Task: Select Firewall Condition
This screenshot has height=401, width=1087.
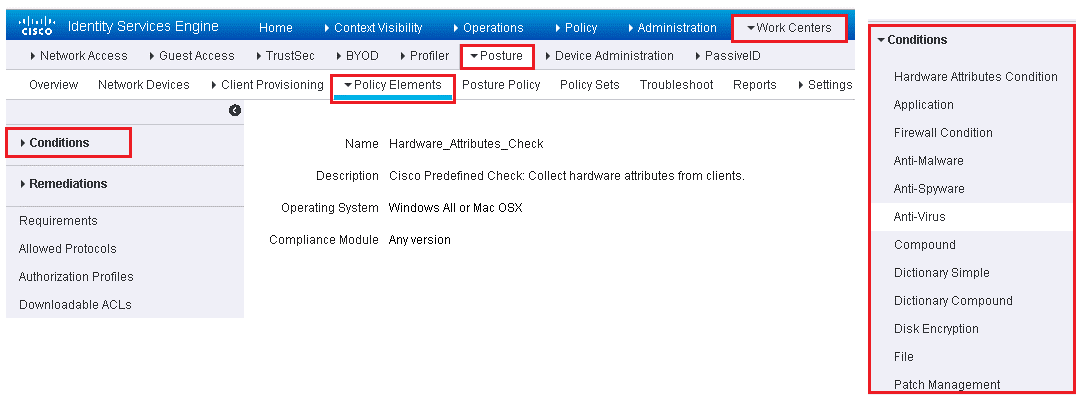Action: 943,133
